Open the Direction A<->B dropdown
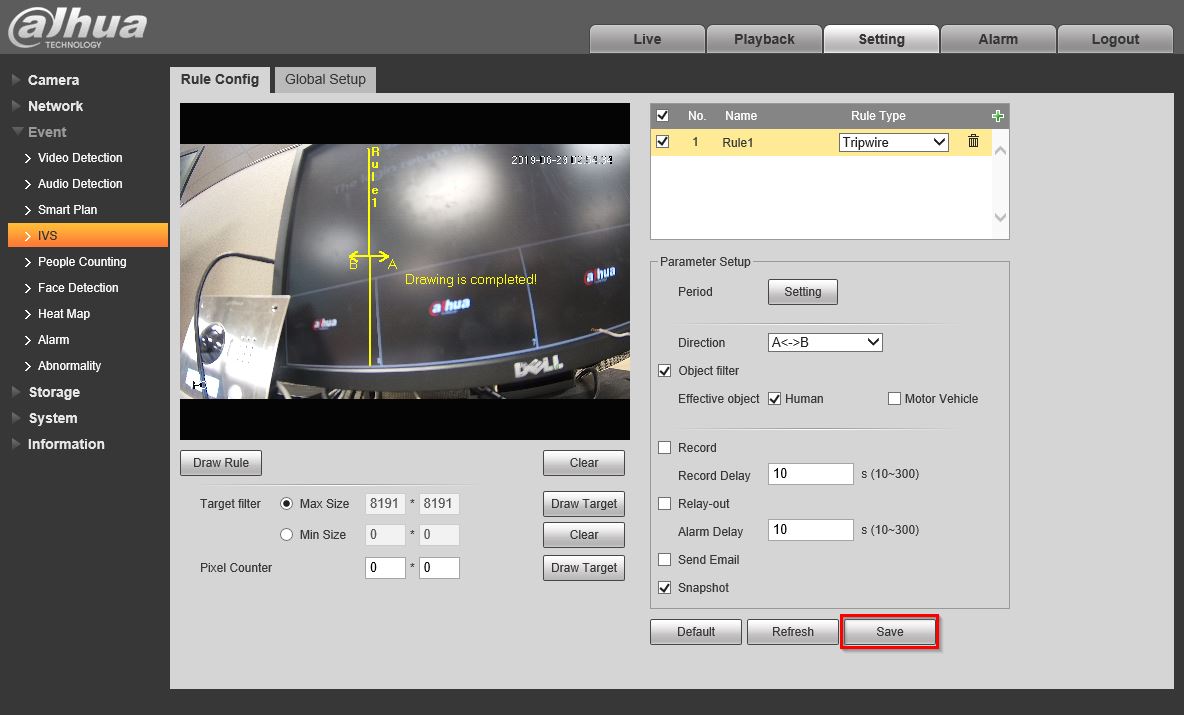The width and height of the screenshot is (1184, 715). (x=825, y=343)
